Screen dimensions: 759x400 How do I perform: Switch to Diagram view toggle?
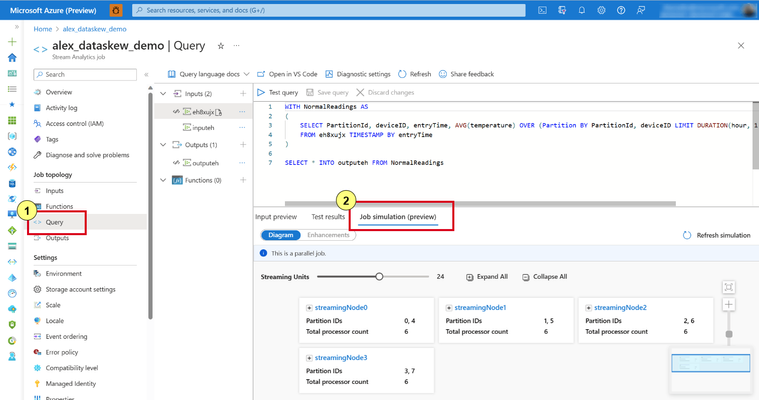point(281,235)
